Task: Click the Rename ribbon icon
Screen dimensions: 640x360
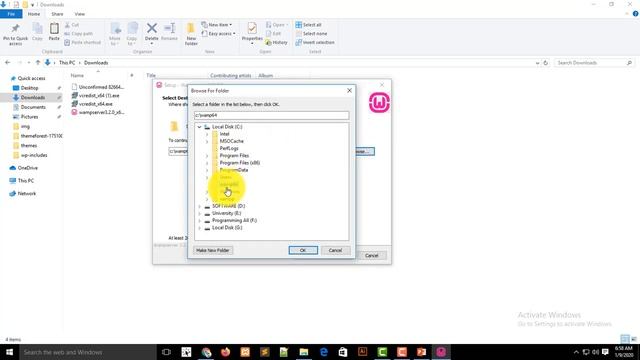Action: pos(169,32)
